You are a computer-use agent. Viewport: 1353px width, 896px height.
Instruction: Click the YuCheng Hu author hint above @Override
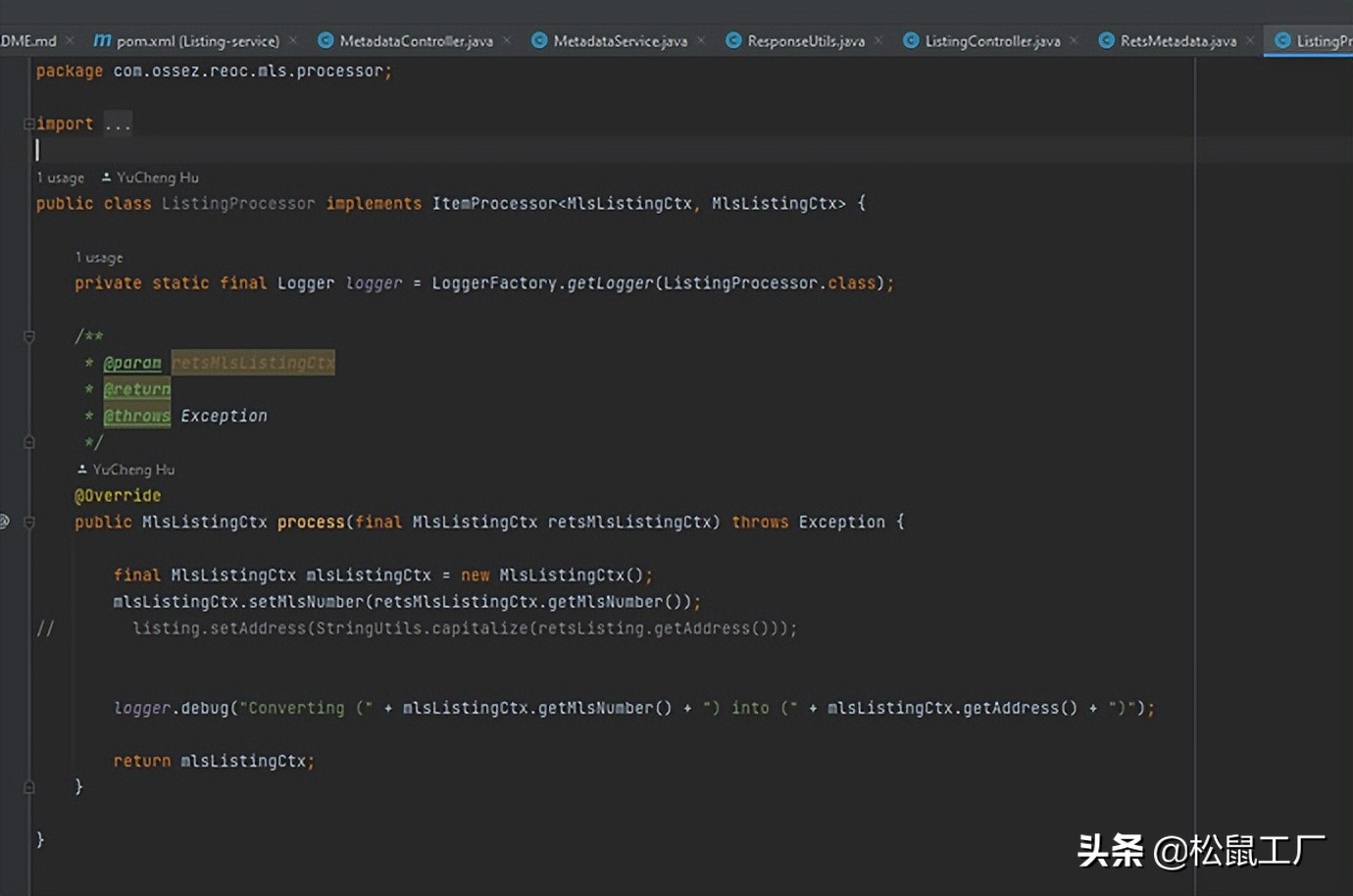pos(133,470)
